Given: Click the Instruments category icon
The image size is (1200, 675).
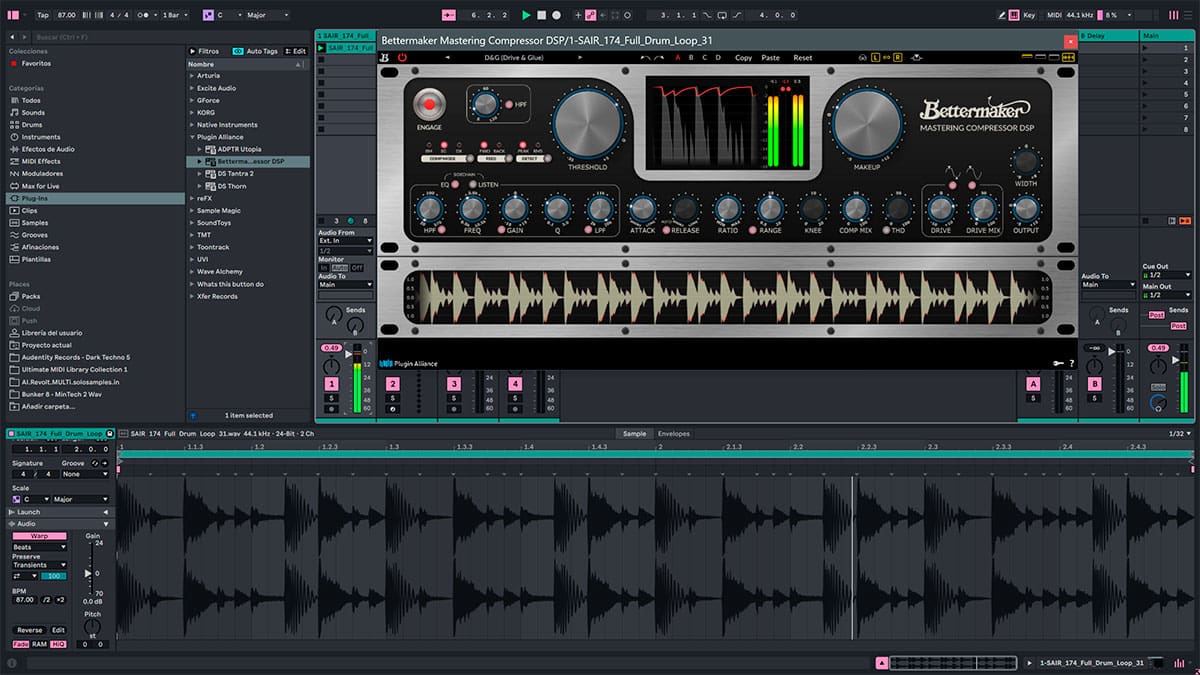Looking at the screenshot, I should [x=13, y=137].
